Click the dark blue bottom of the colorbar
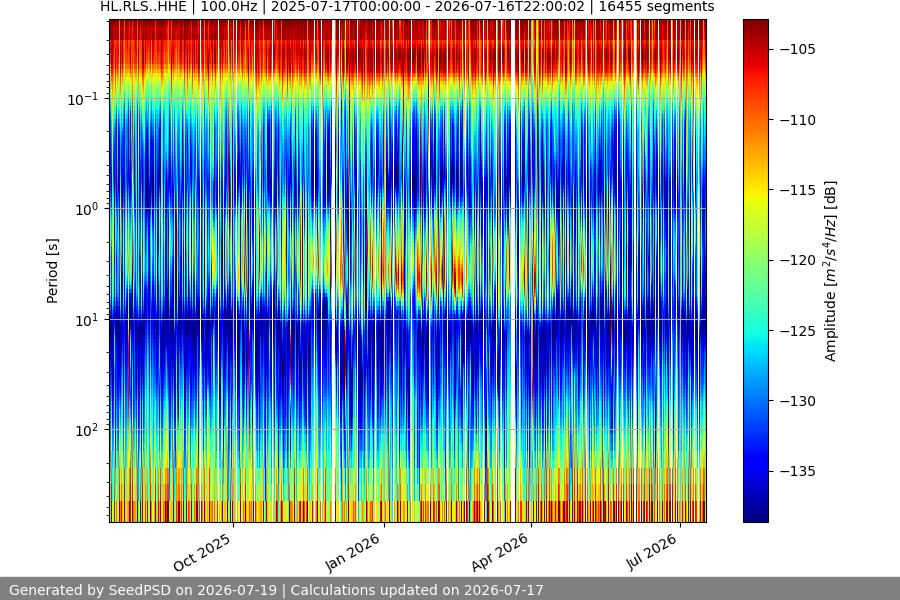900x600 pixels. point(755,514)
